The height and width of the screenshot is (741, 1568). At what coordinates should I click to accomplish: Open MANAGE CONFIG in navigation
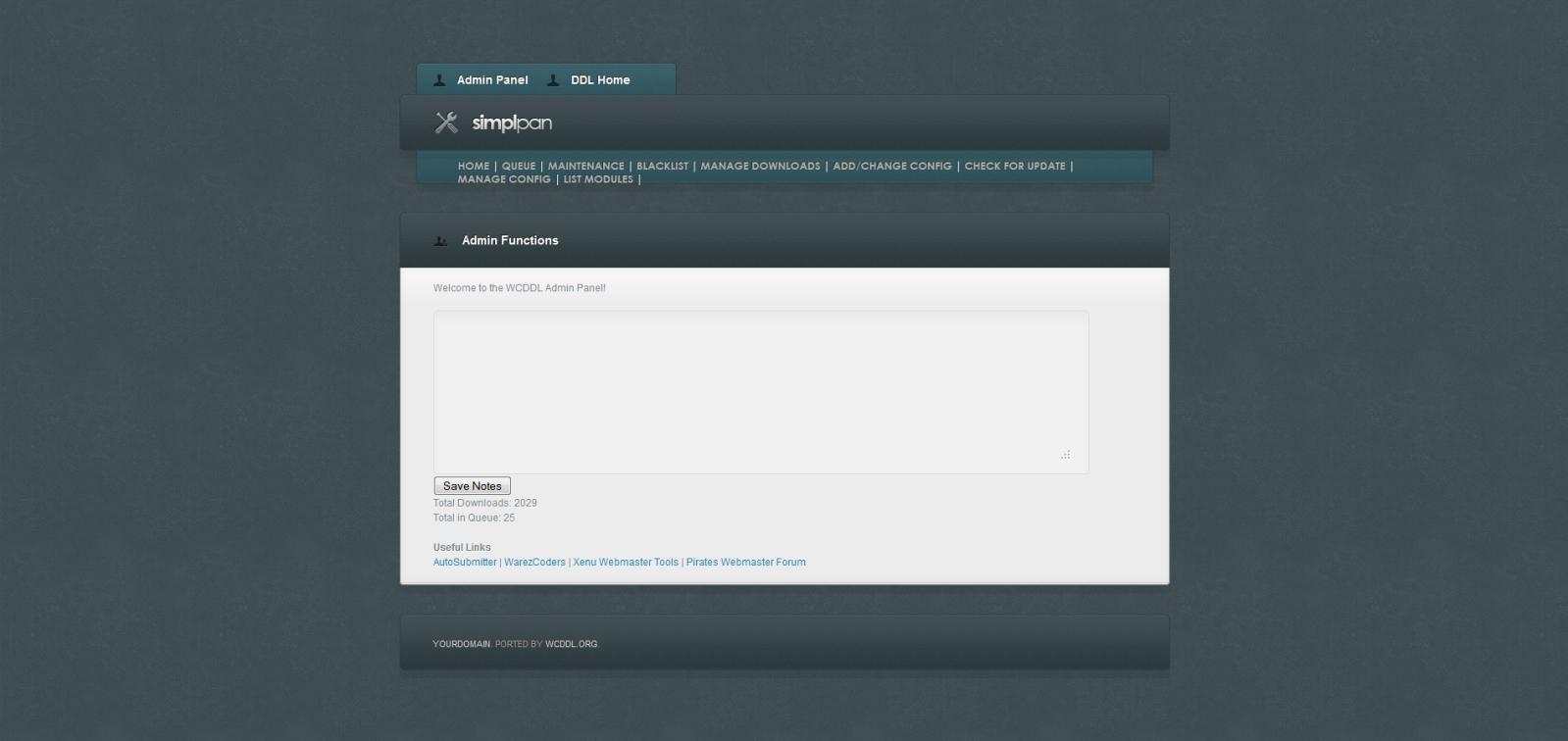[504, 179]
